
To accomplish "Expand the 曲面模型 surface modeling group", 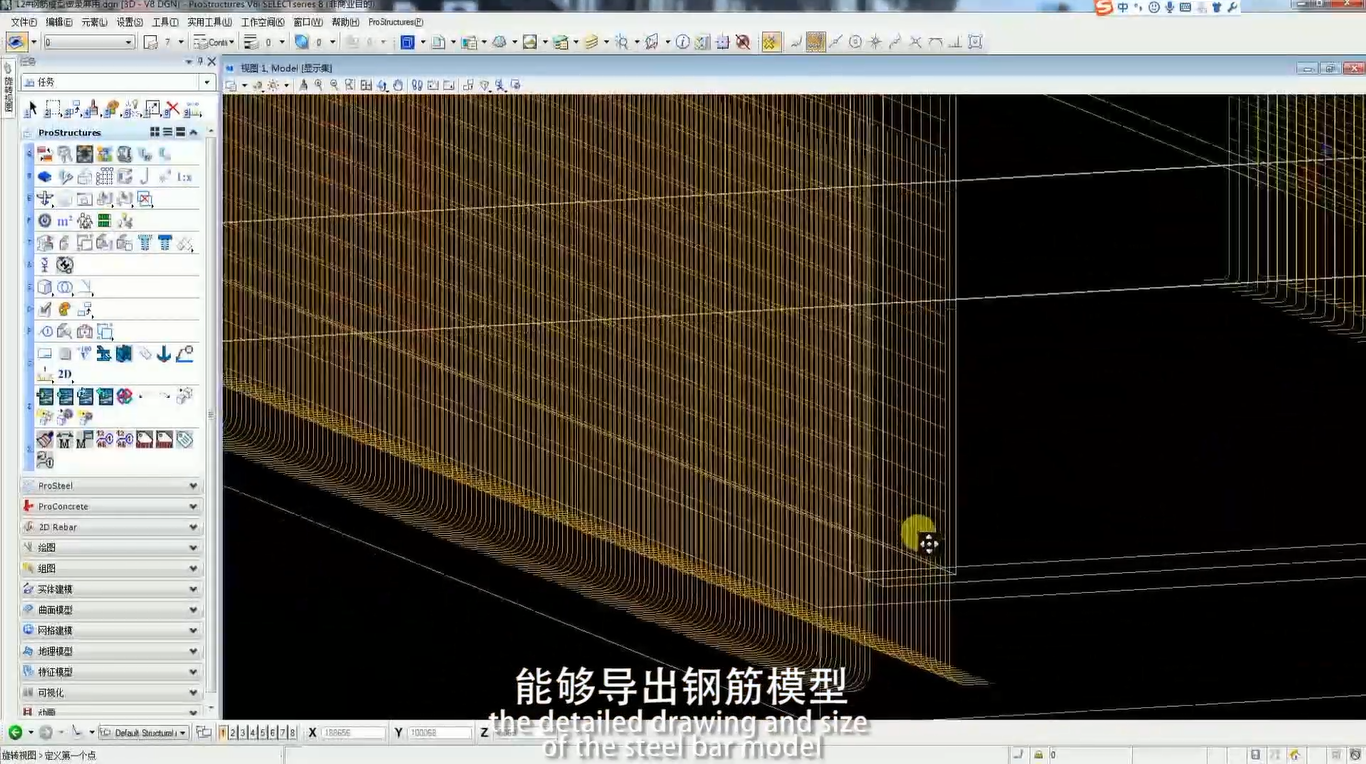I will (110, 610).
